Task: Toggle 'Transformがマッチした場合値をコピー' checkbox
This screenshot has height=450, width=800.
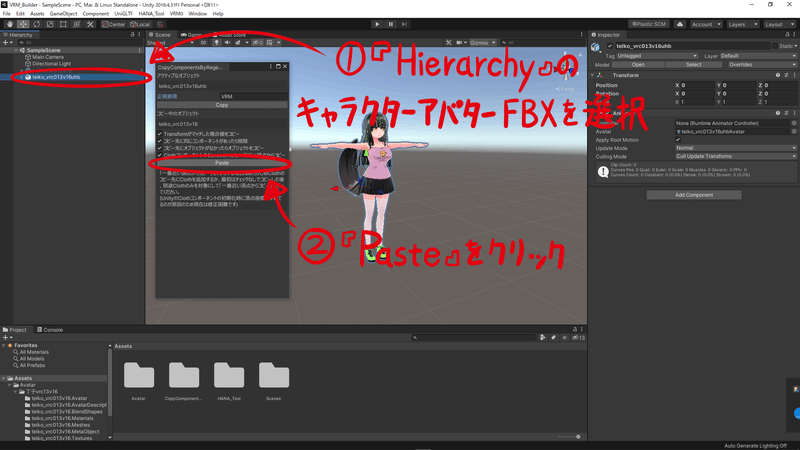Action: click(160, 134)
